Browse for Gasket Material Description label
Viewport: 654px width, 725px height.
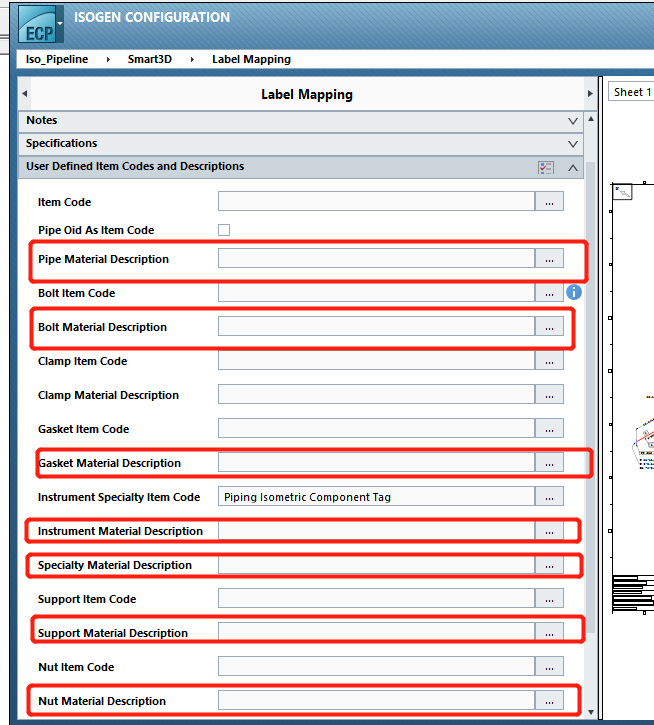pos(549,462)
